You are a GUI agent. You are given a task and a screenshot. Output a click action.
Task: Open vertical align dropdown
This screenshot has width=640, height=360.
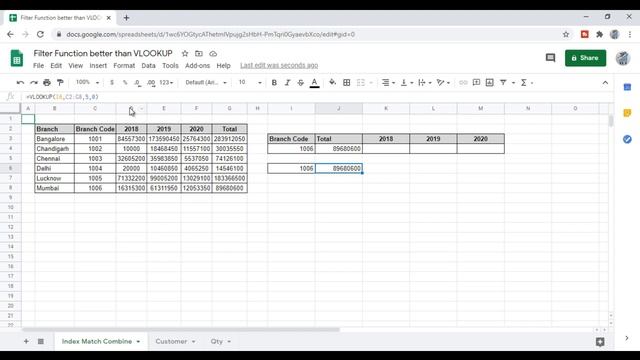point(407,83)
